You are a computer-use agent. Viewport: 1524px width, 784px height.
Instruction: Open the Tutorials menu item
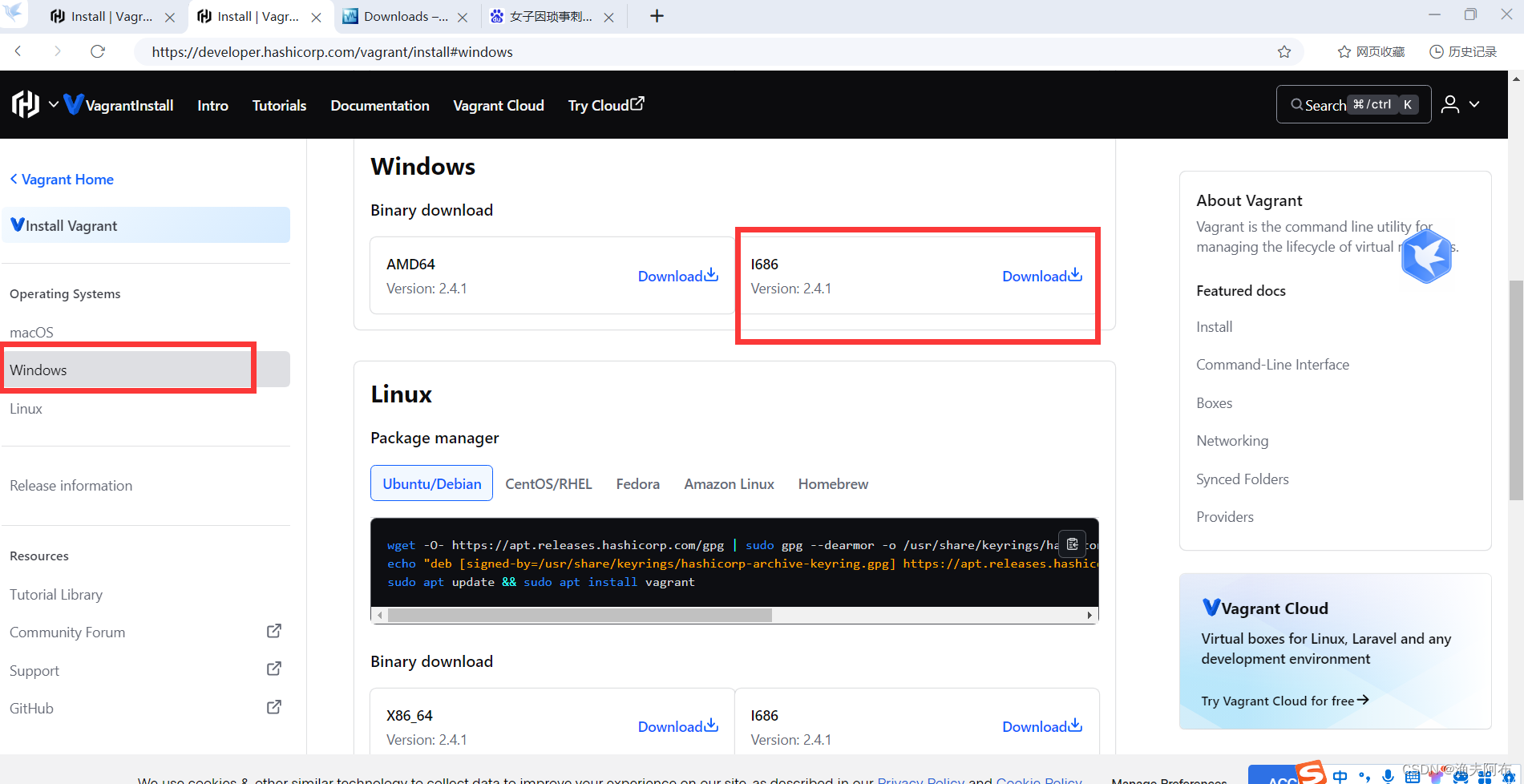[x=279, y=105]
